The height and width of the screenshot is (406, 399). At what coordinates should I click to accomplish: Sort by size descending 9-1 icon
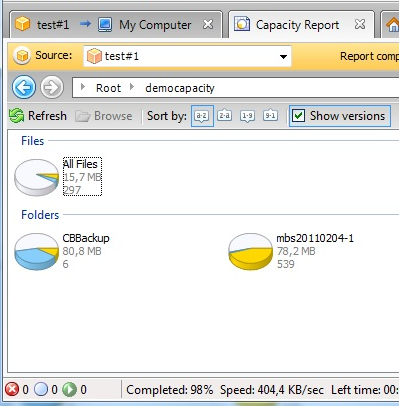[270, 116]
